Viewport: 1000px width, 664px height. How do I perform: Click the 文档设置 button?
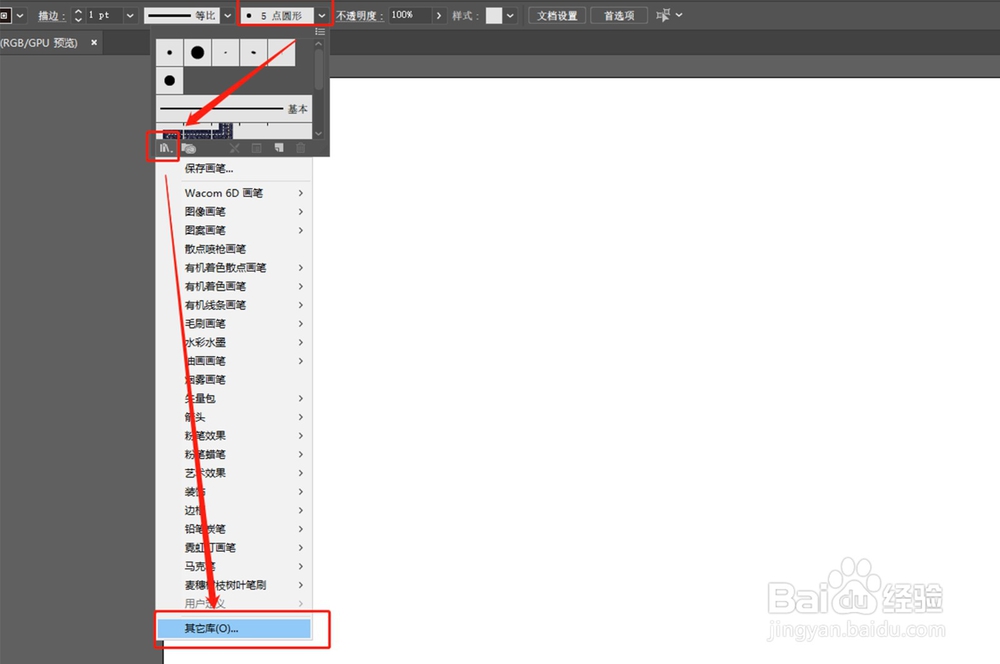557,15
